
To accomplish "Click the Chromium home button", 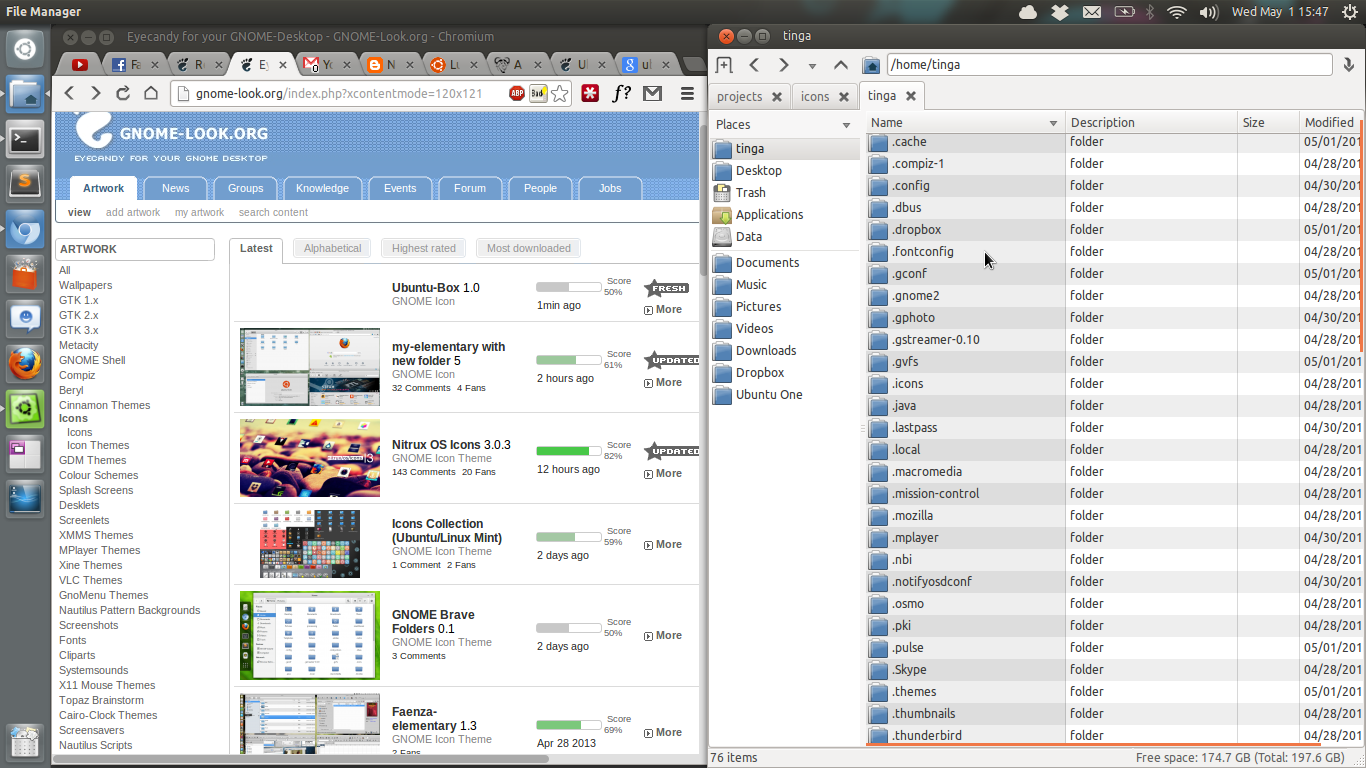I will 151,93.
